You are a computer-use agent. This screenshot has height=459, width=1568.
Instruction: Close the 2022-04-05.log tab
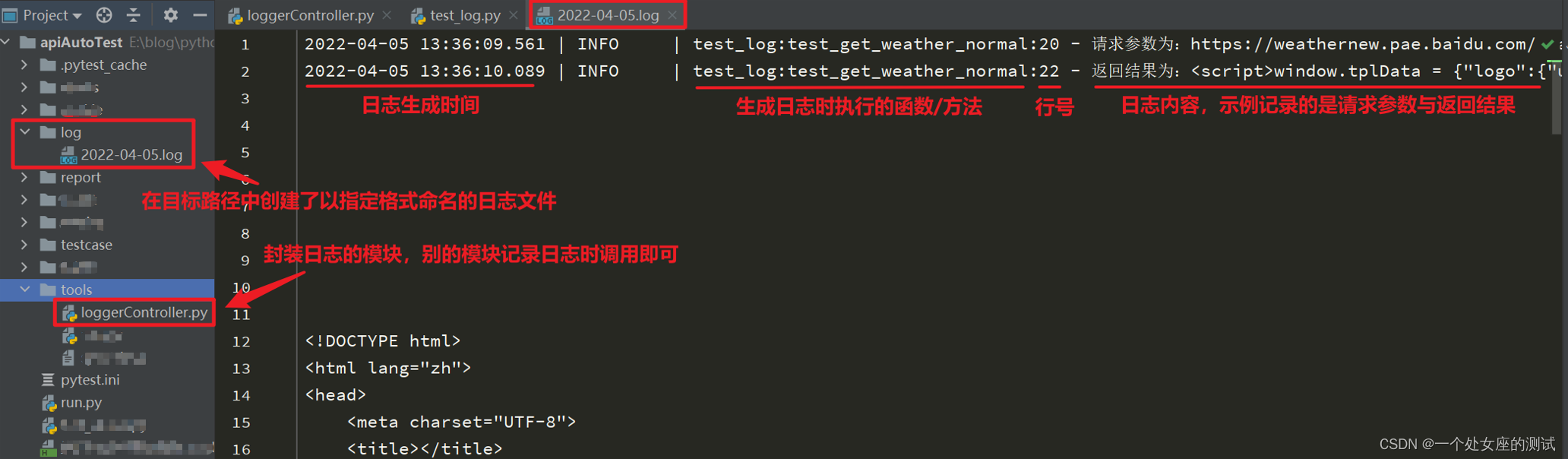pyautogui.click(x=672, y=15)
